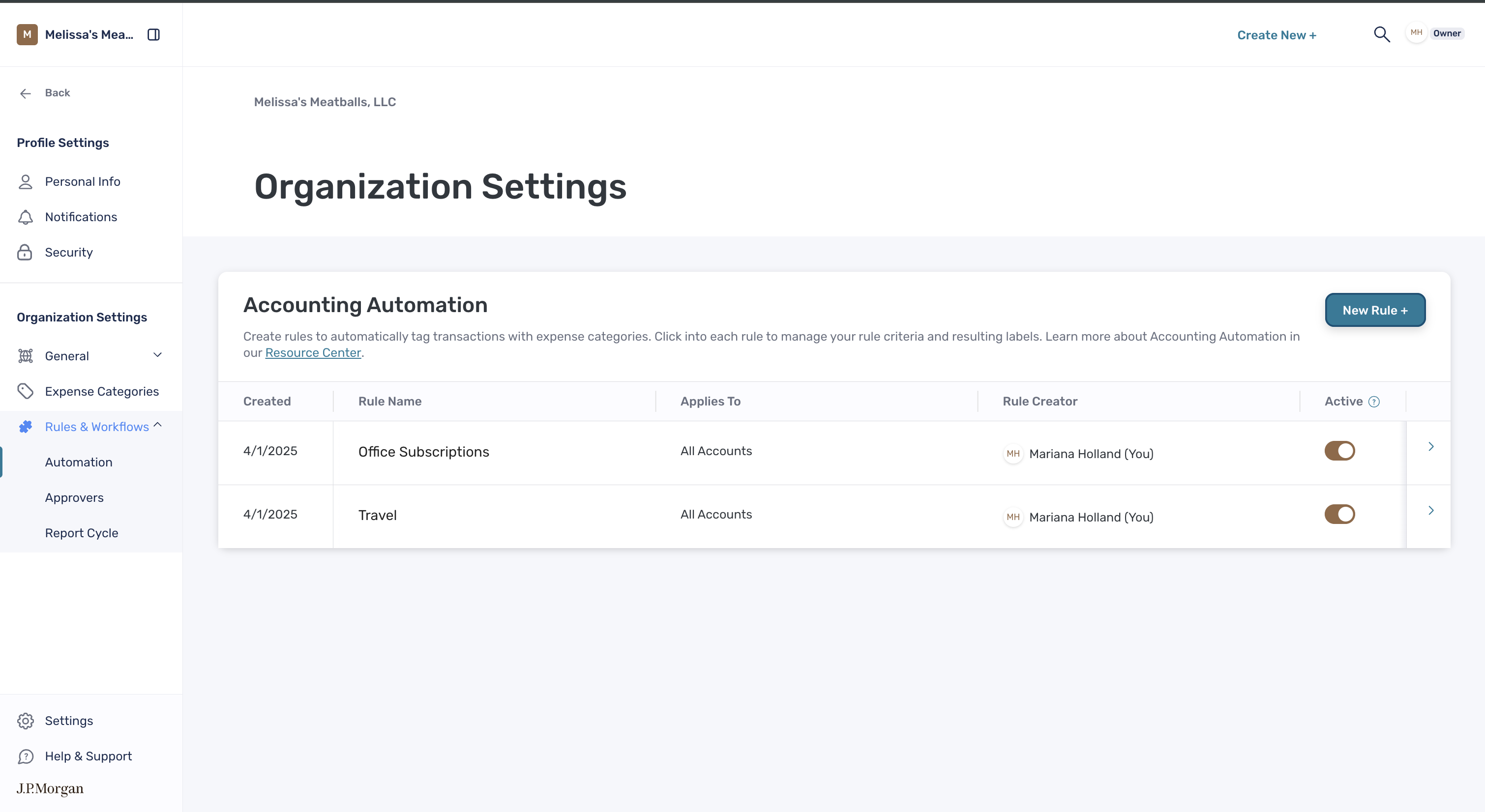Screen dimensions: 1485x812
Task: Collapse sidebar using the panel icon
Action: 153,34
